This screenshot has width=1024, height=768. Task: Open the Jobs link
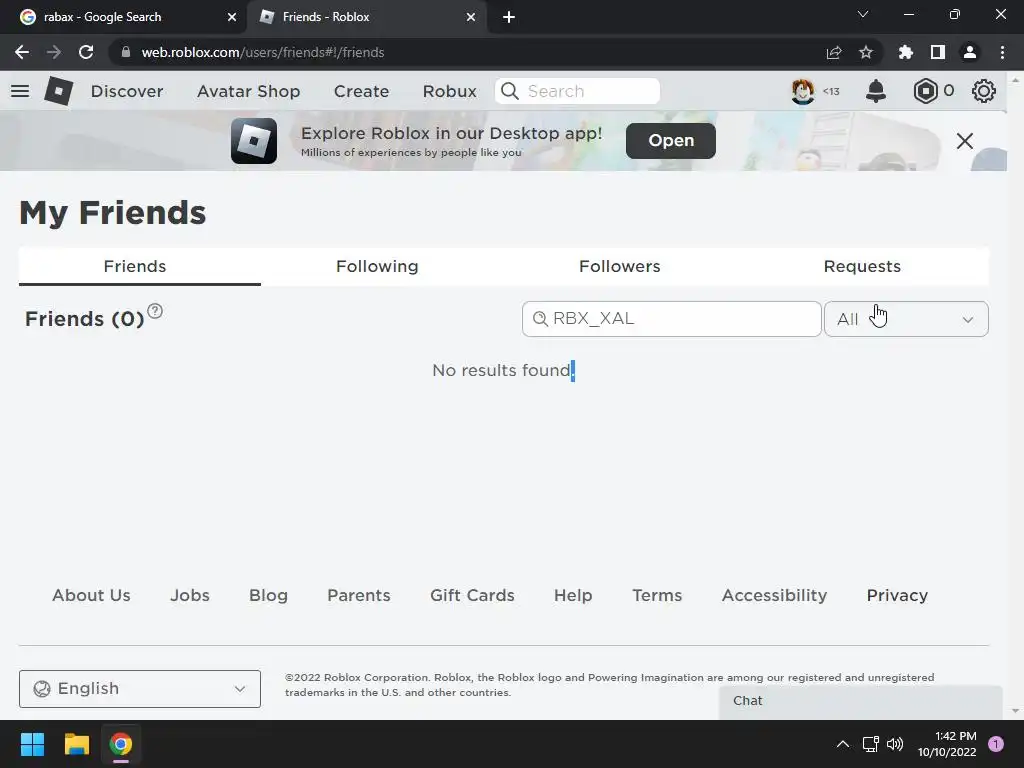tap(189, 595)
